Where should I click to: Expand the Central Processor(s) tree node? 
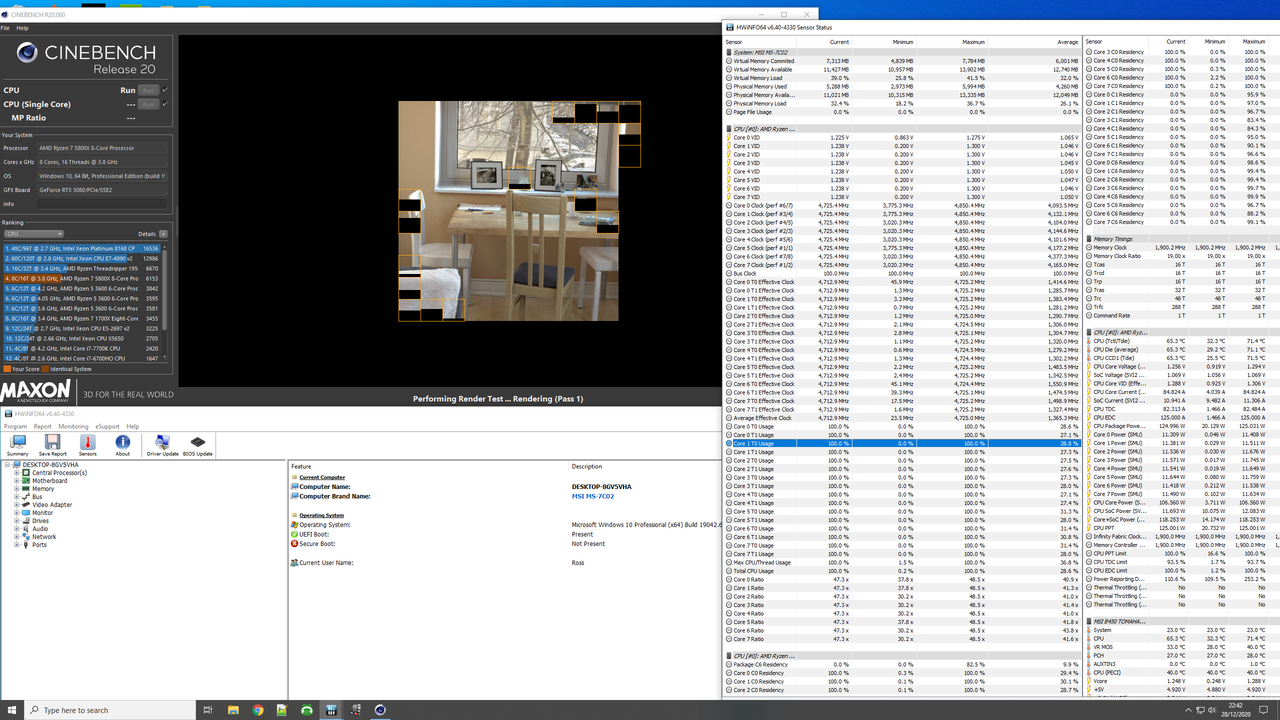(x=17, y=473)
